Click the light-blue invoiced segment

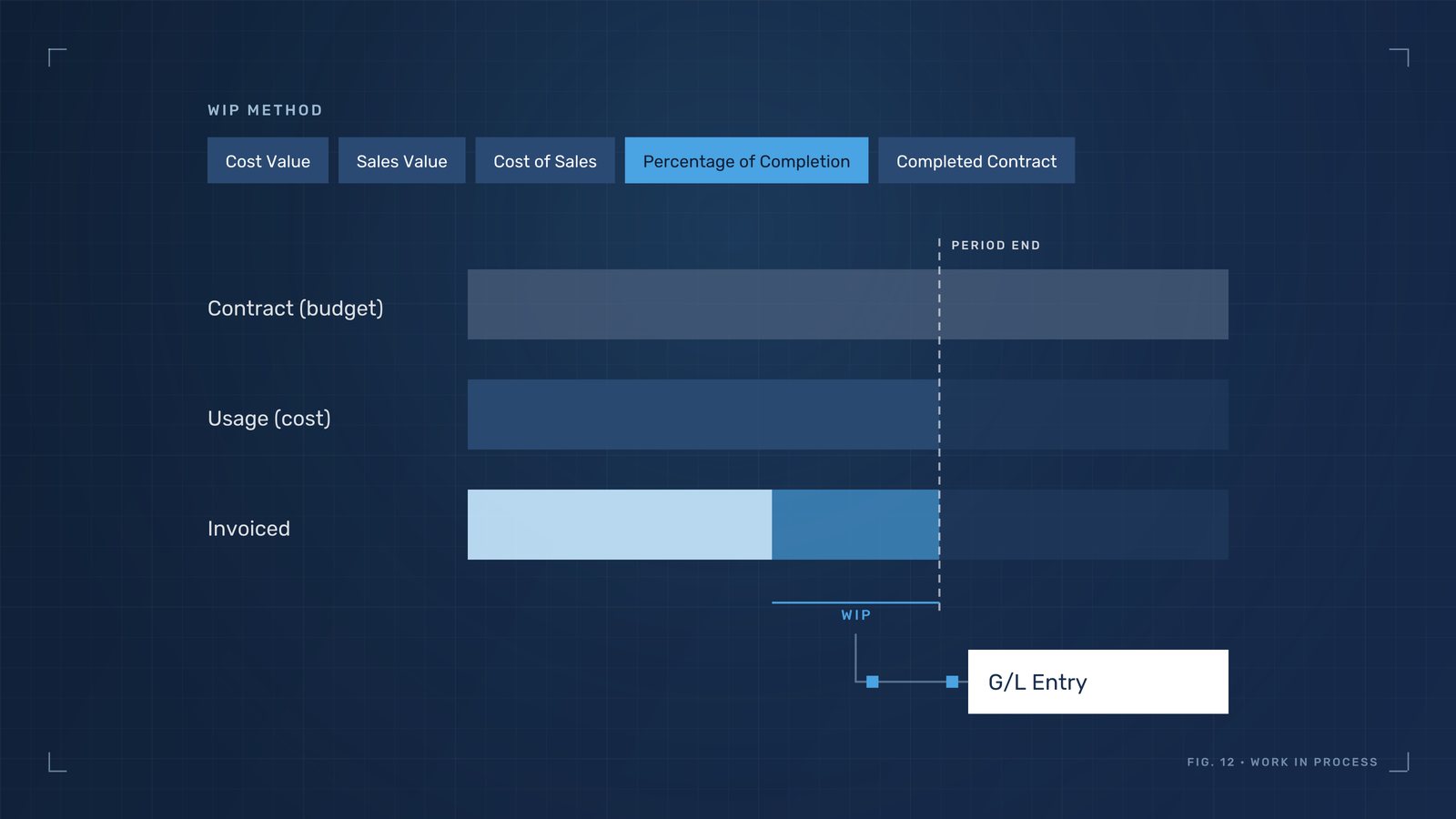click(620, 525)
